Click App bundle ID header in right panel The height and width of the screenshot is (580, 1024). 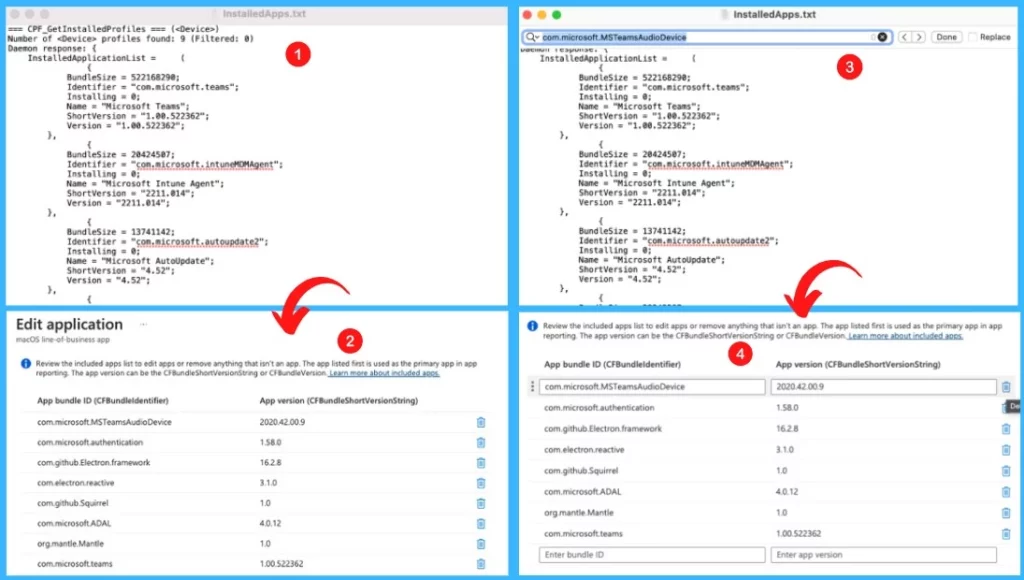tap(612, 364)
